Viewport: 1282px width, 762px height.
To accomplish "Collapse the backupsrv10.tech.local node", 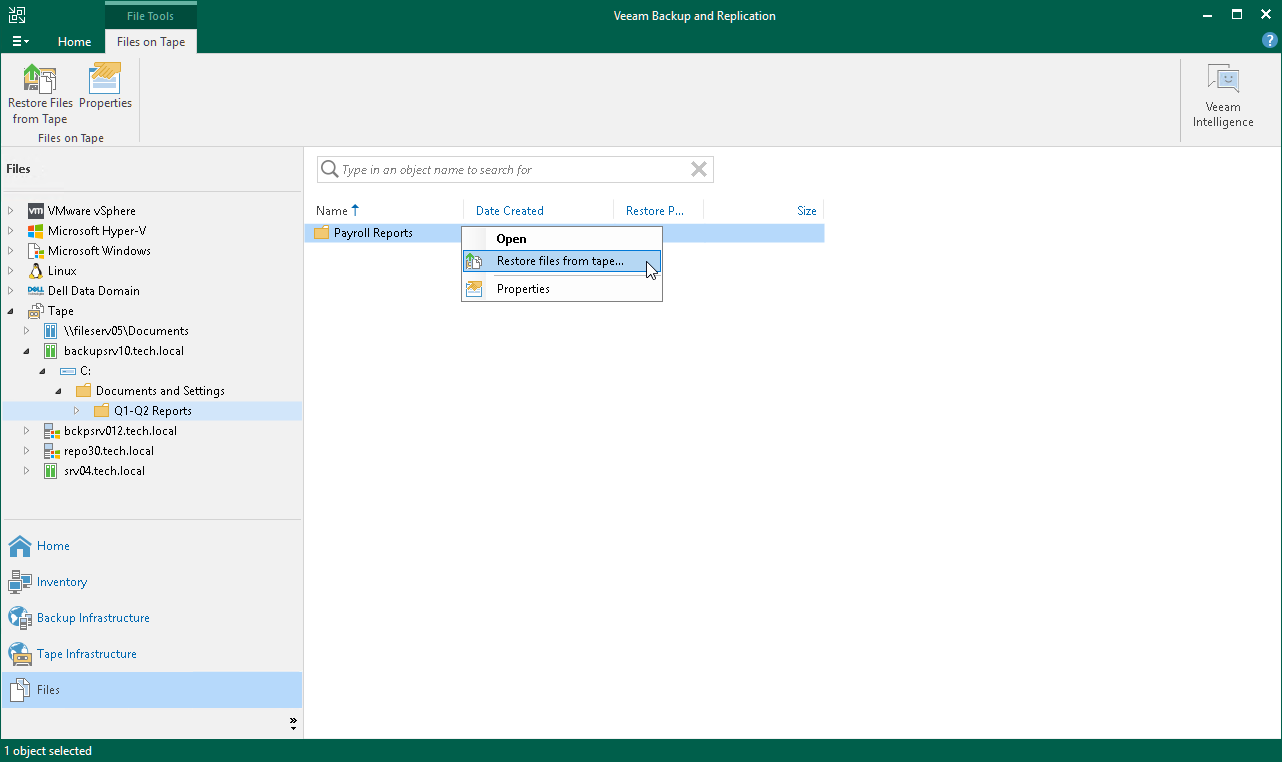I will click(27, 351).
